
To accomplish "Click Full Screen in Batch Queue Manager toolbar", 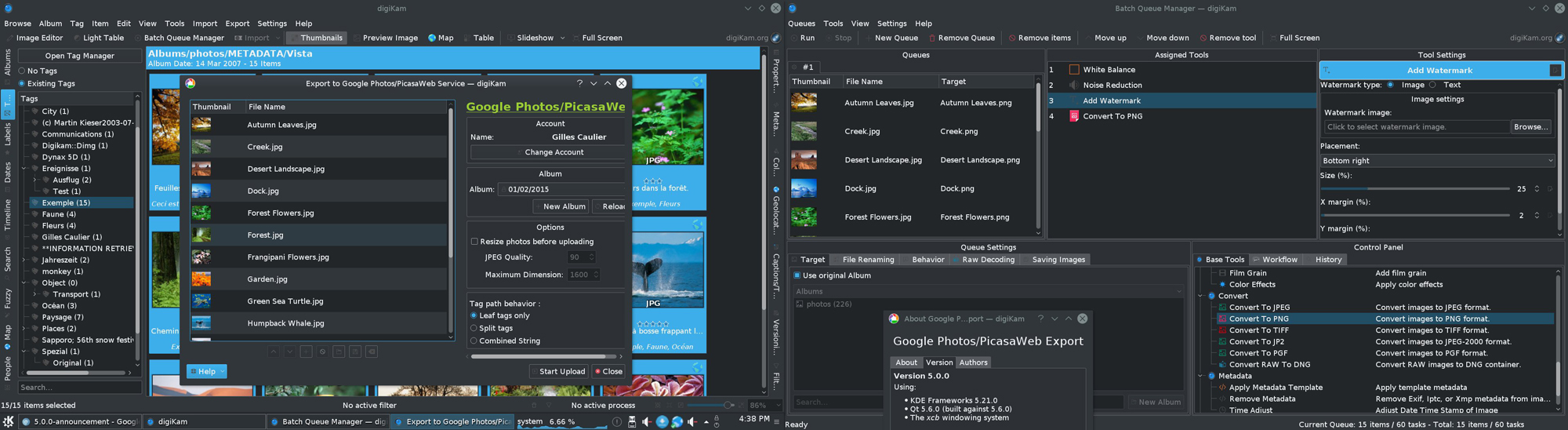I will tap(1294, 38).
